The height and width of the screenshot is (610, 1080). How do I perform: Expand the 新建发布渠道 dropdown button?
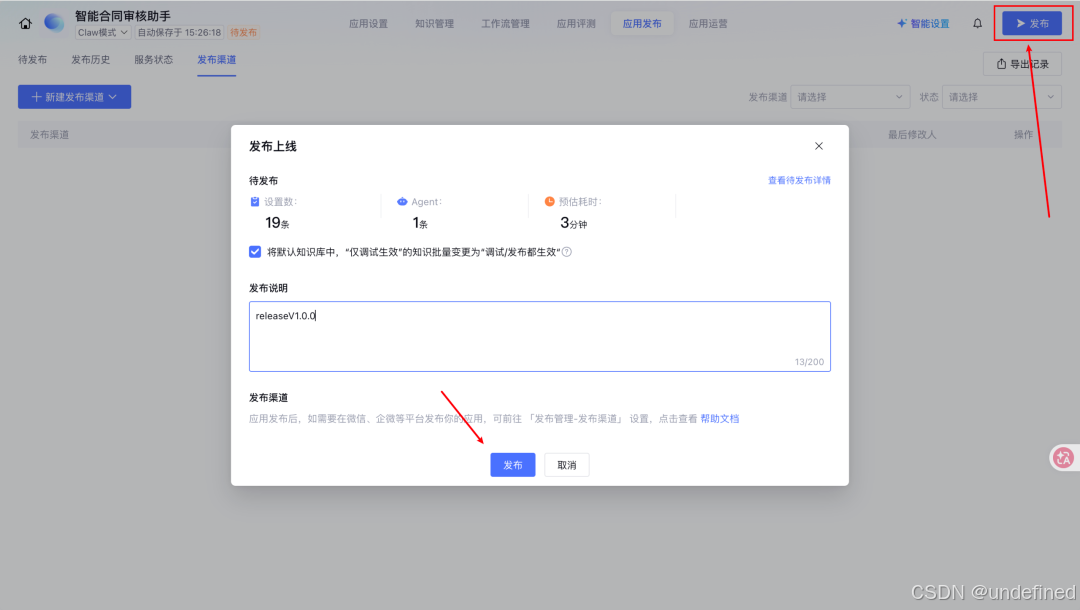[x=74, y=97]
